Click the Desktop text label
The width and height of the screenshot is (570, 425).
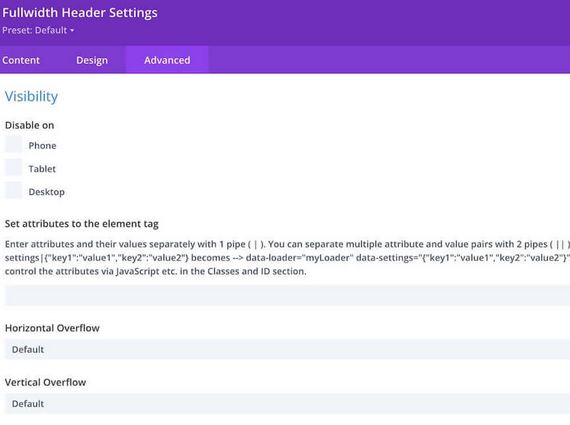pyautogui.click(x=47, y=192)
